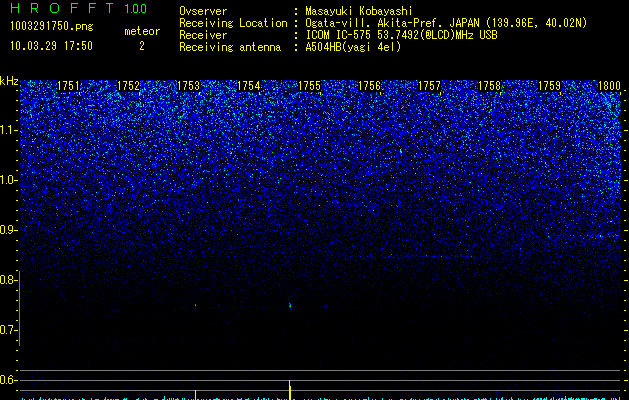Click the 1757 time marker
This screenshot has width=629, height=400.
(430, 86)
